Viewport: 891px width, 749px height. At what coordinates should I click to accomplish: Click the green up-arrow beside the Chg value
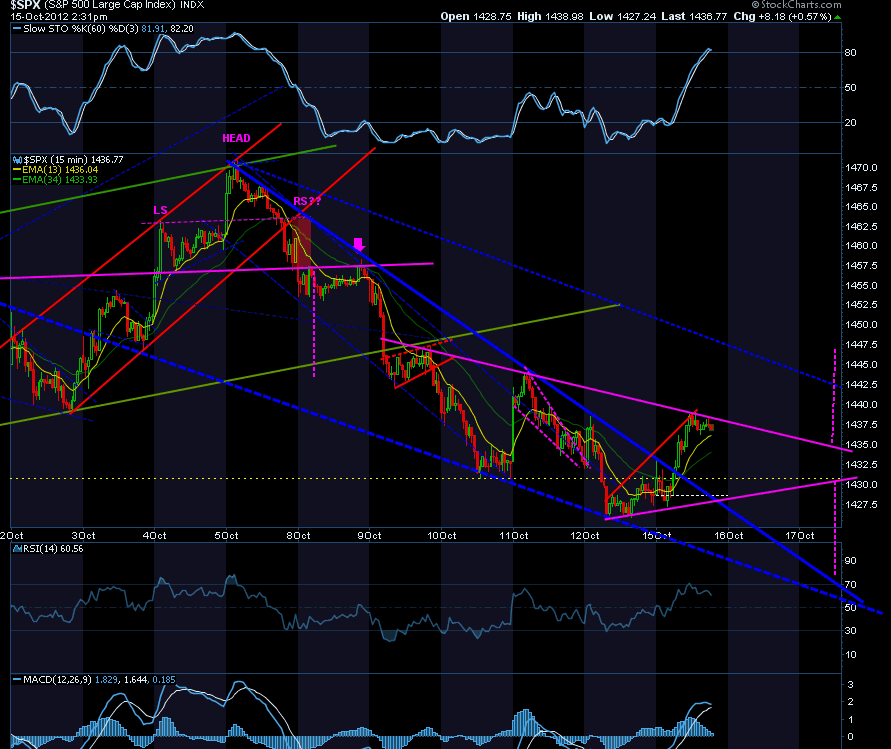pyautogui.click(x=838, y=17)
